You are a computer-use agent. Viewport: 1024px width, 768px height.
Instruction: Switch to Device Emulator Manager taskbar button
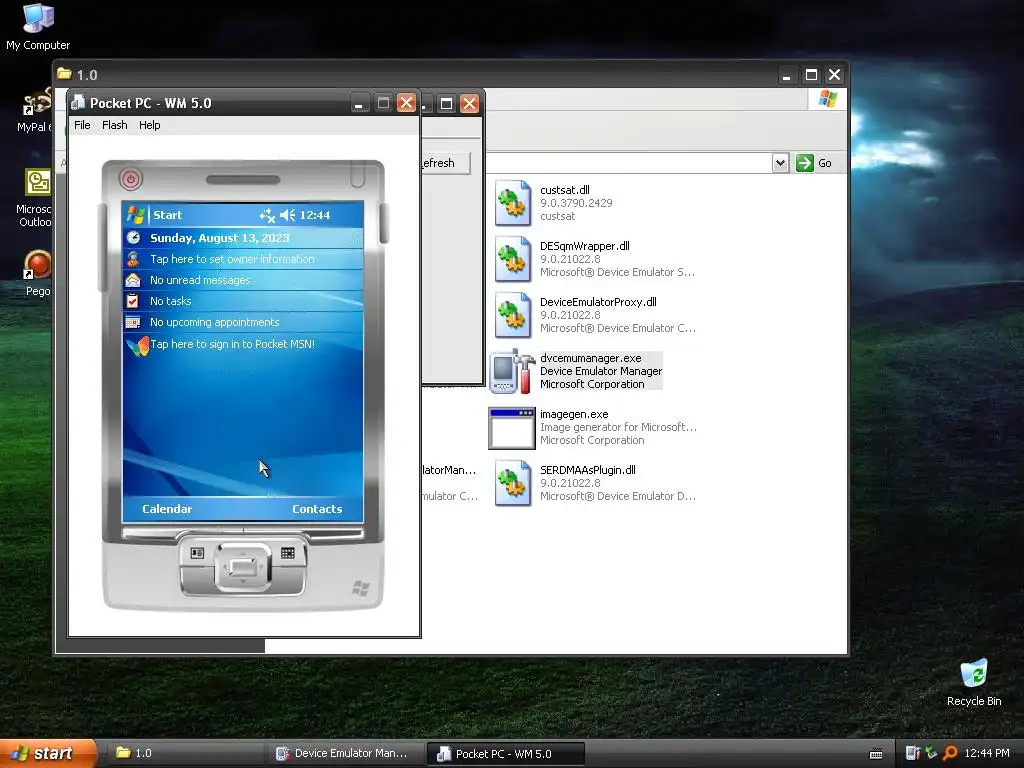coord(345,753)
